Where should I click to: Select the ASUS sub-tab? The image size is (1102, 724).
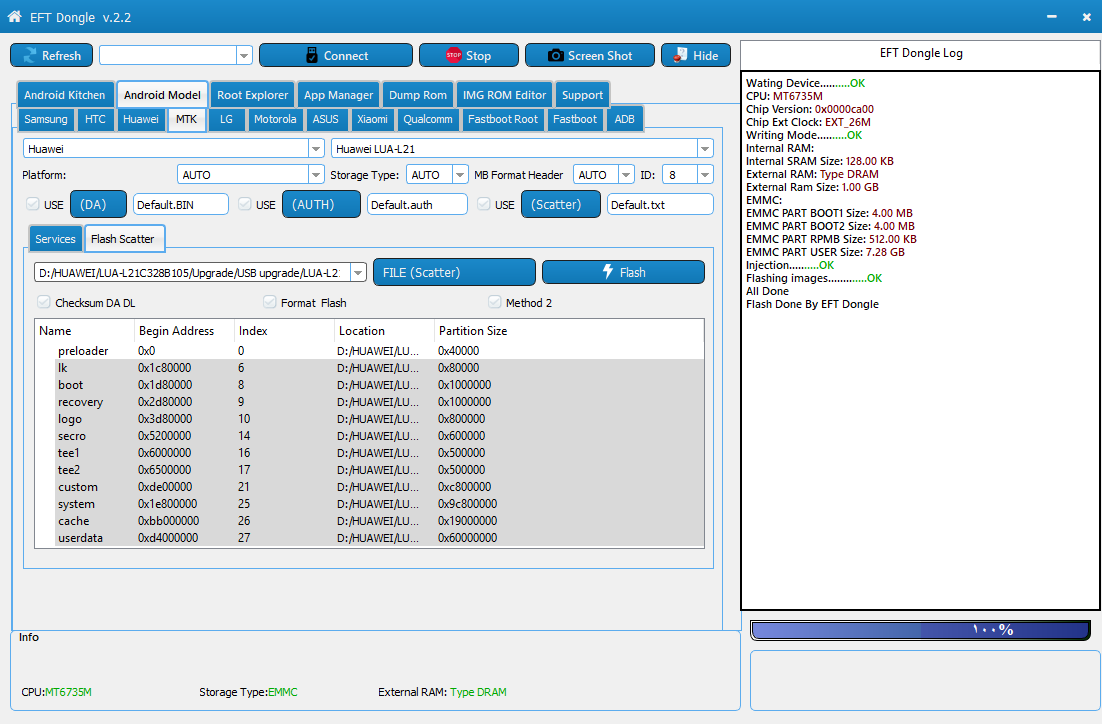click(325, 119)
